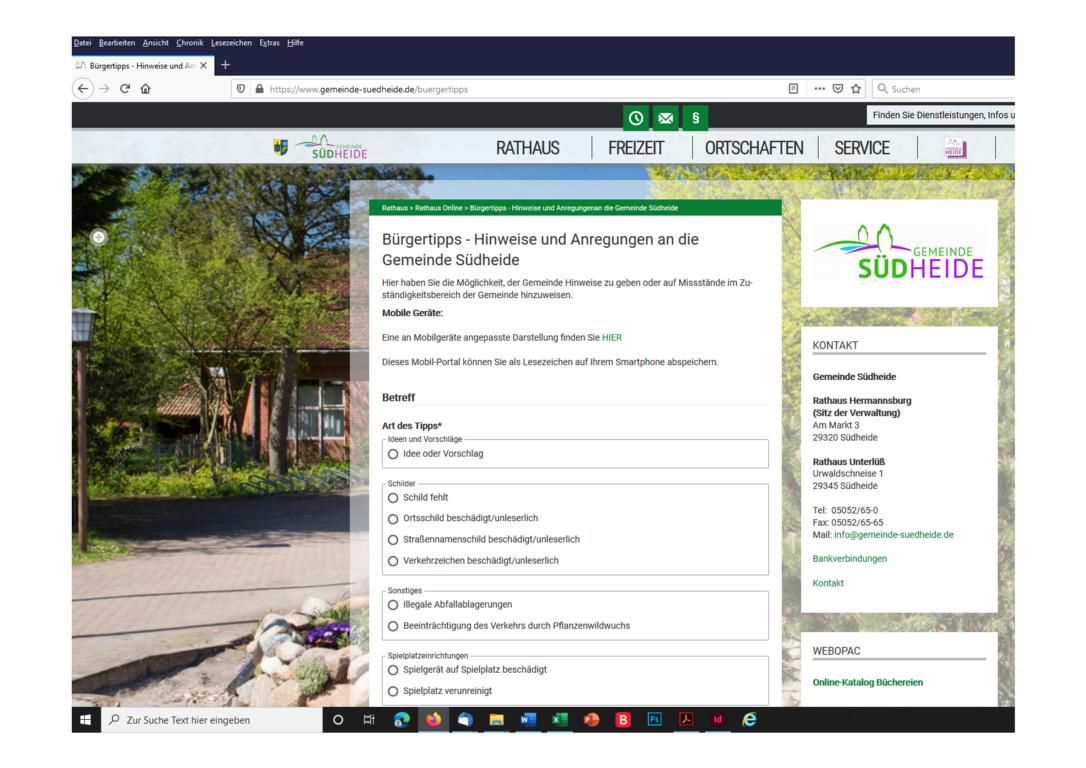Open the tracking protection shield icon

tap(241, 89)
